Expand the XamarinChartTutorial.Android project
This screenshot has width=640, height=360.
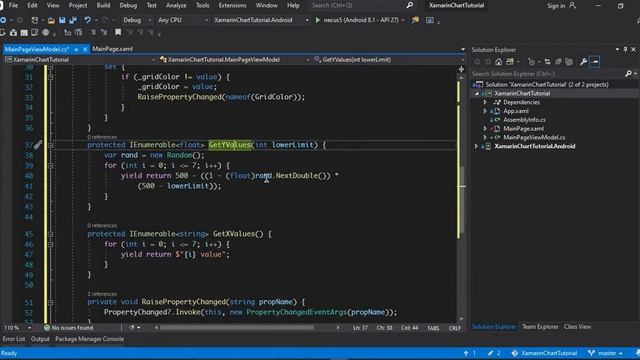pos(476,146)
